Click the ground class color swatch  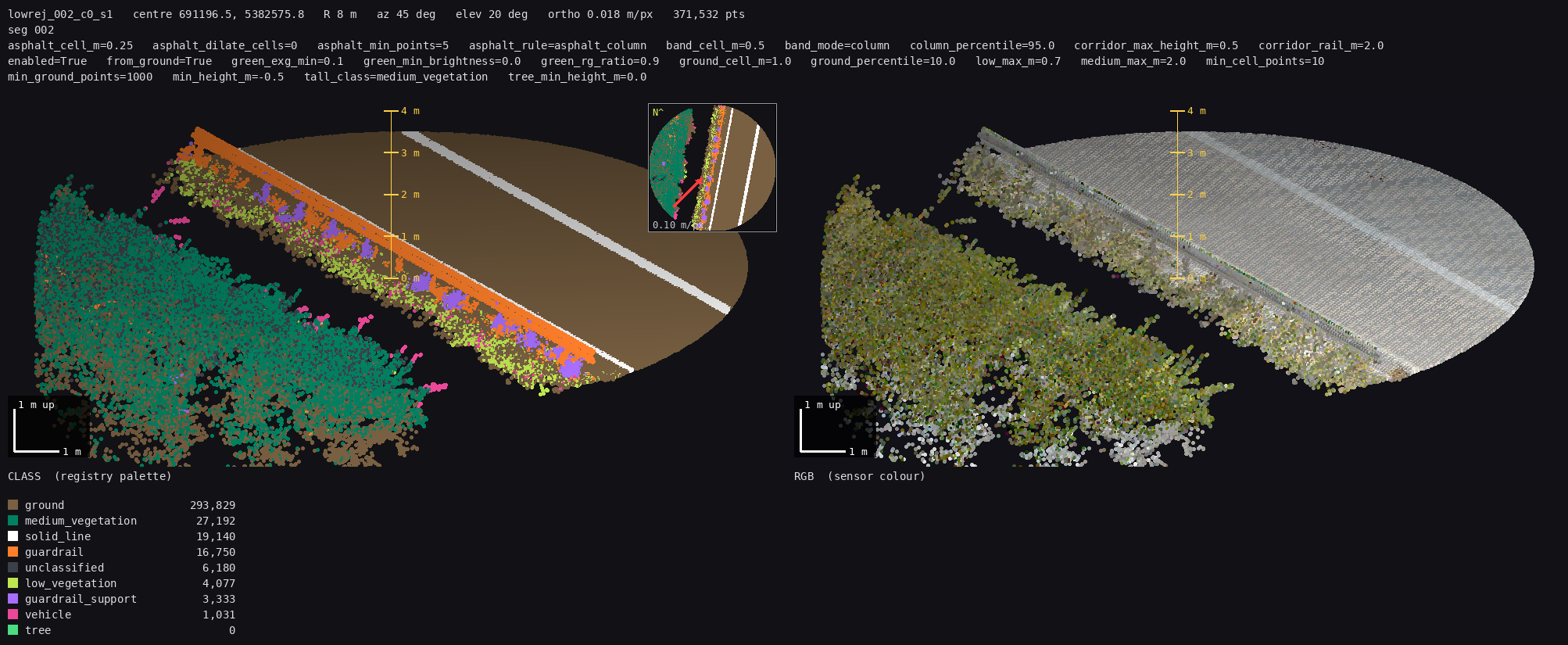point(13,505)
